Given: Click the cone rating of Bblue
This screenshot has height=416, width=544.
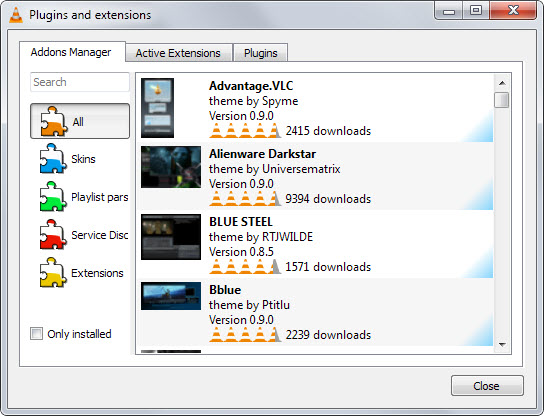Looking at the screenshot, I should click(245, 335).
